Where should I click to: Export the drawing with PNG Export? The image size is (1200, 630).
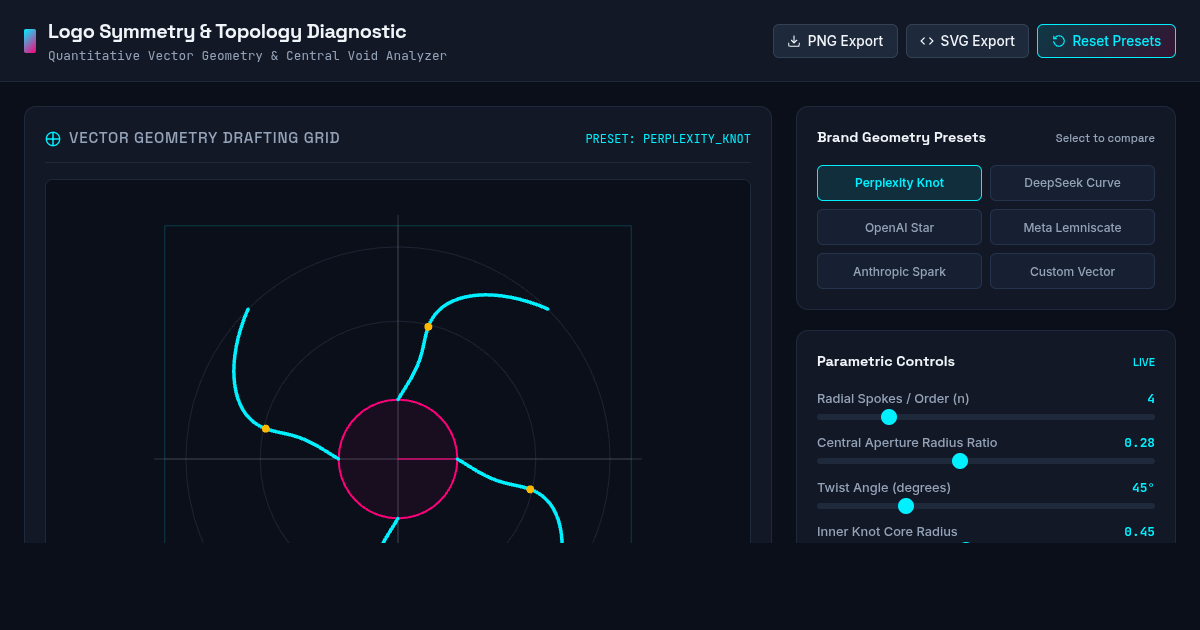(835, 41)
